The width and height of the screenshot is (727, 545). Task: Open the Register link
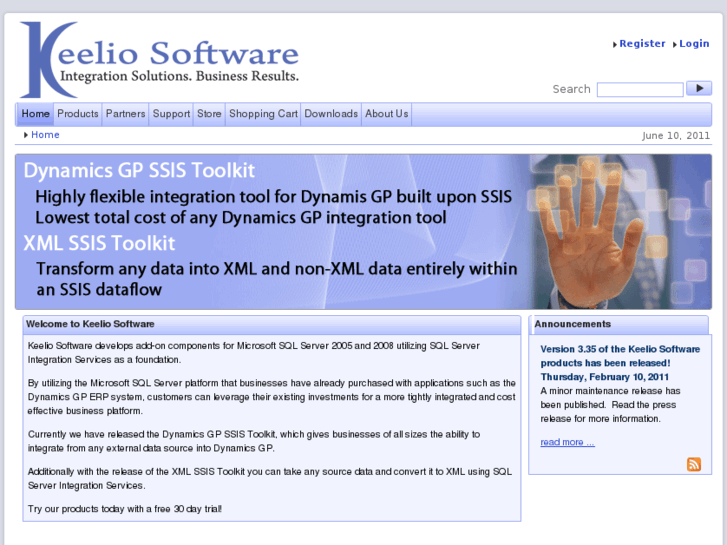pos(642,44)
